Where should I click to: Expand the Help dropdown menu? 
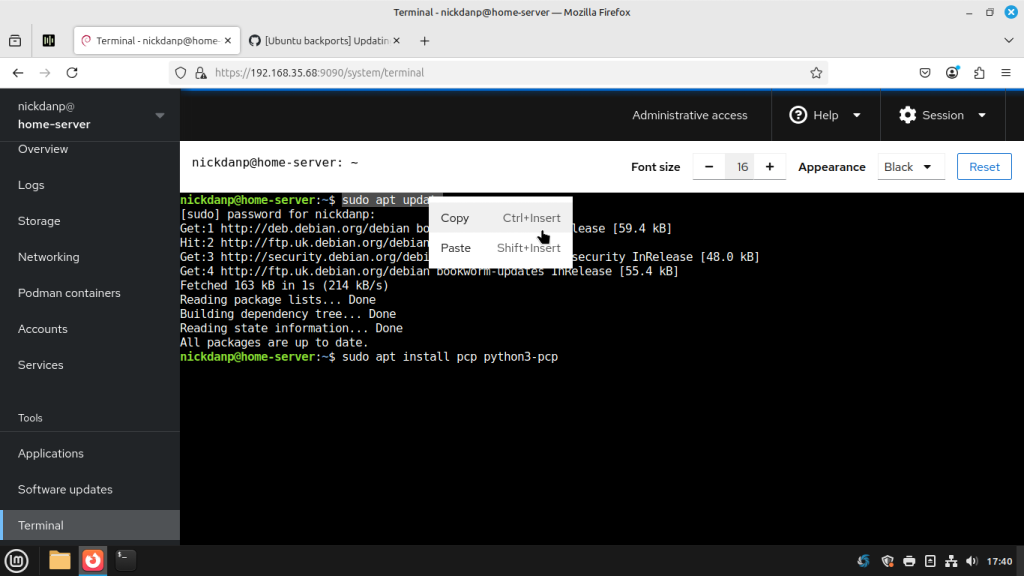point(825,115)
